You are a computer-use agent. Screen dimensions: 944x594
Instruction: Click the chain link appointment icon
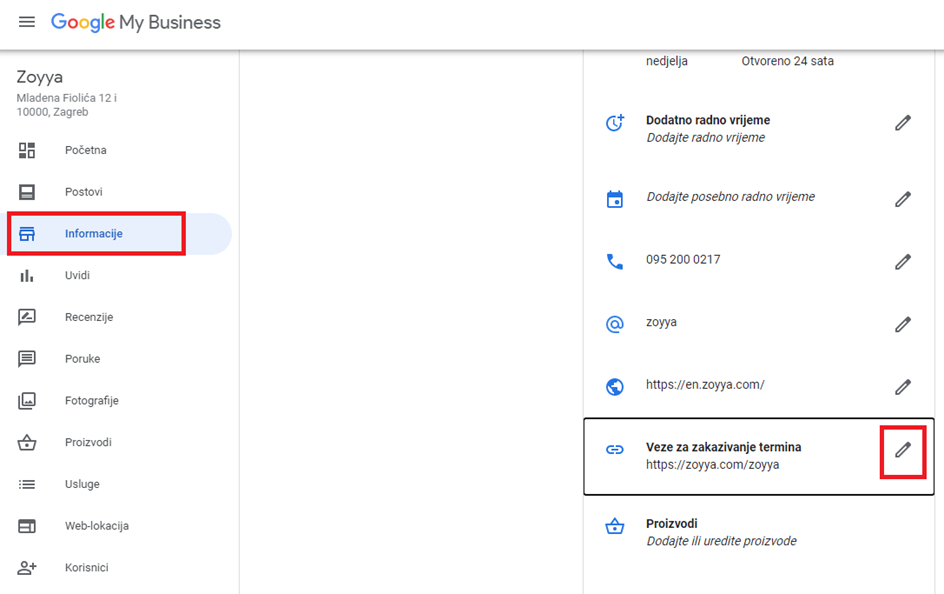pos(615,450)
